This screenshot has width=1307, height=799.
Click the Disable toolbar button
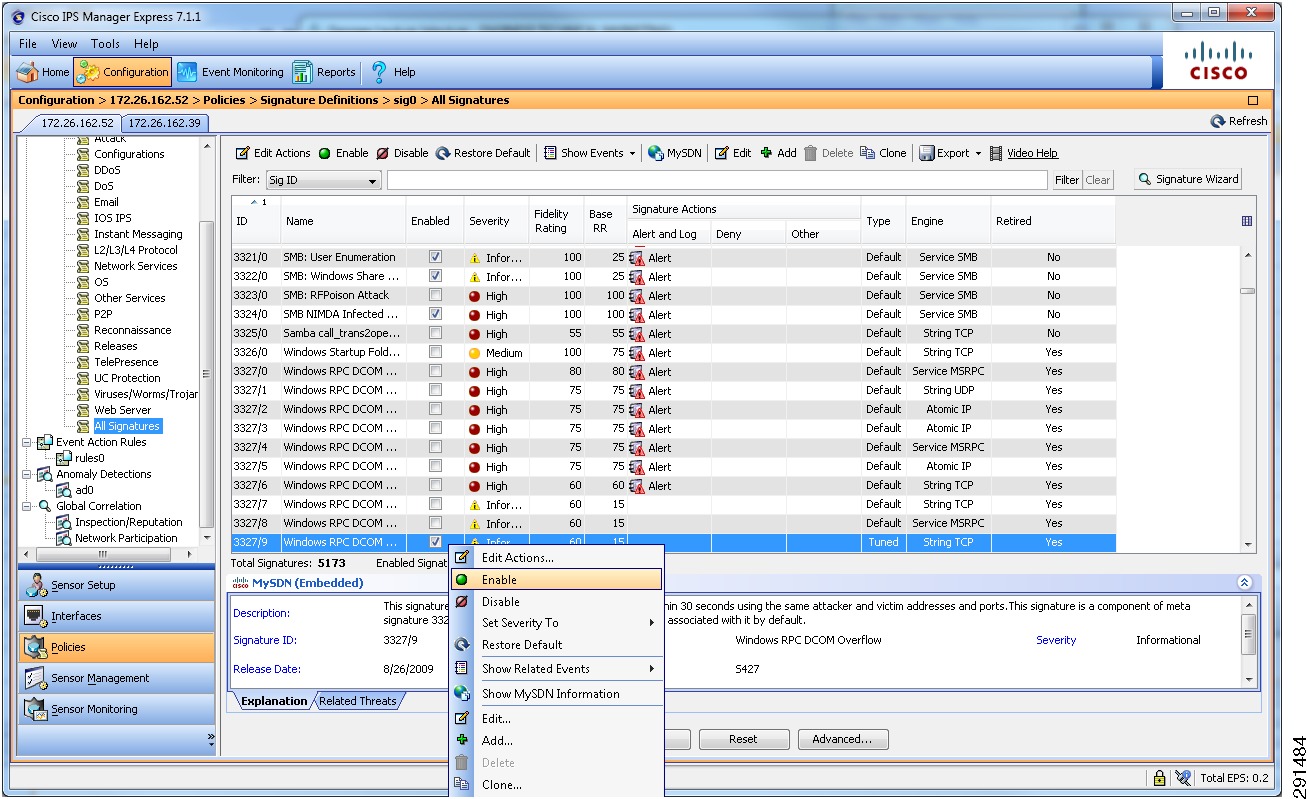coord(402,153)
